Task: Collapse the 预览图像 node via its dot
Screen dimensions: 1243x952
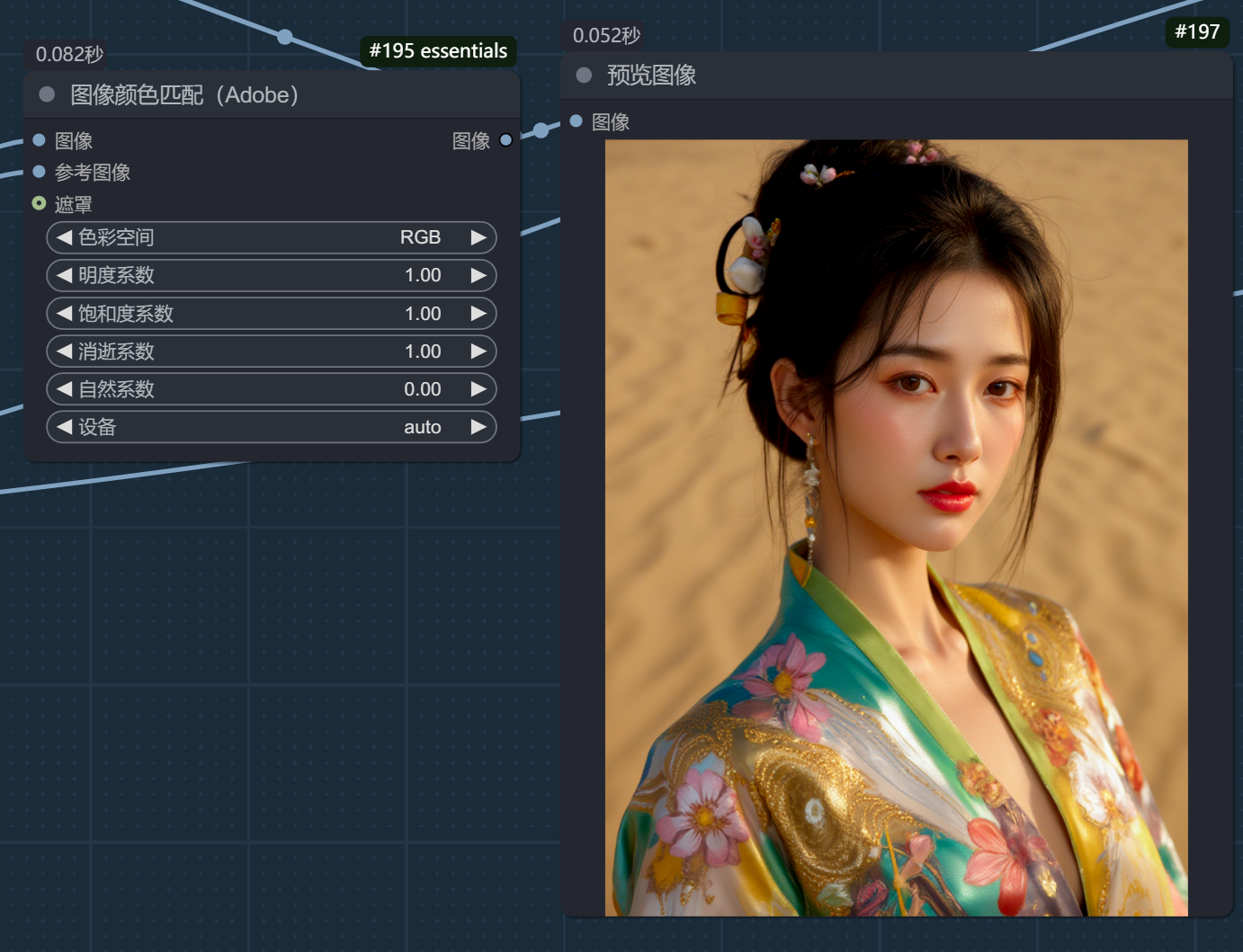Action: 584,75
